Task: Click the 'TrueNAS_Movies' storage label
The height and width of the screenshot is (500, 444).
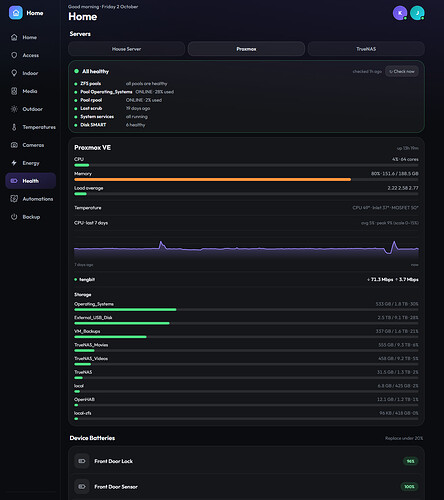Action: (x=91, y=345)
